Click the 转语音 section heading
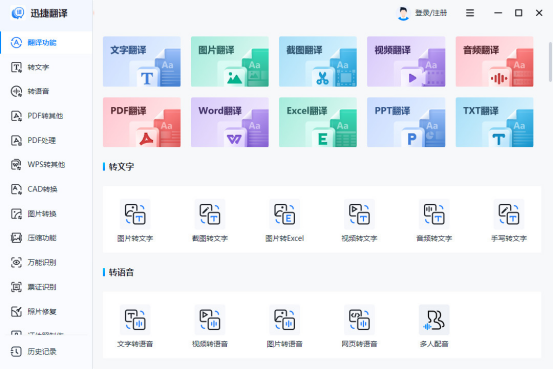553x369 pixels. click(121, 272)
